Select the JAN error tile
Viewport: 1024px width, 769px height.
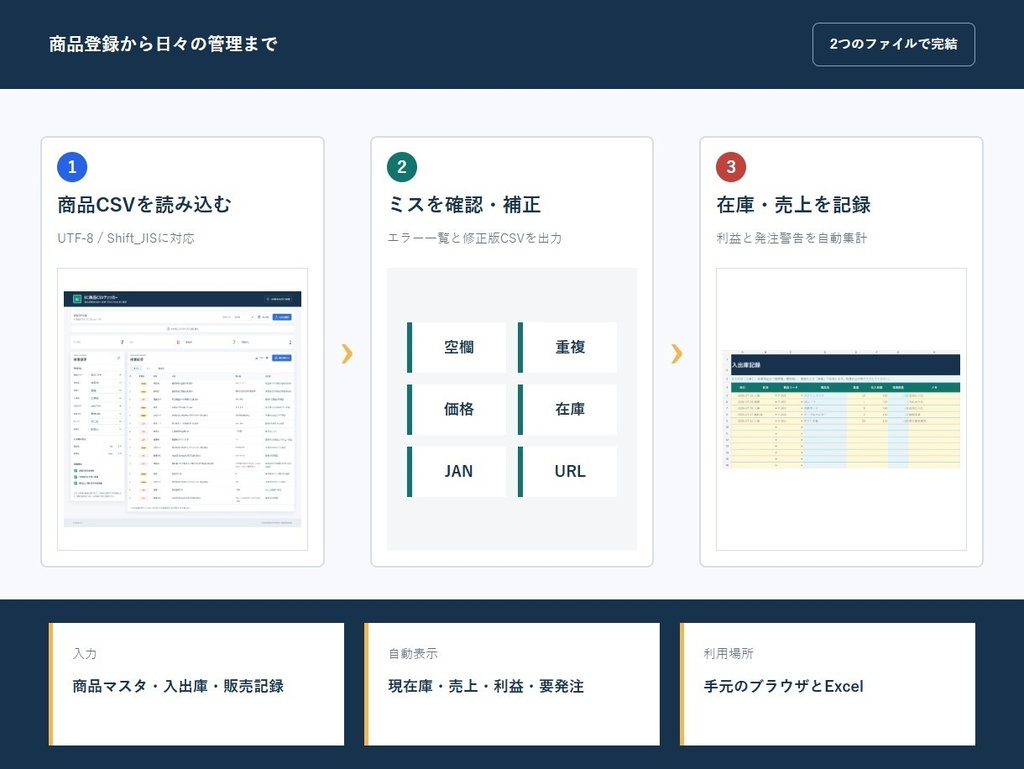(456, 471)
